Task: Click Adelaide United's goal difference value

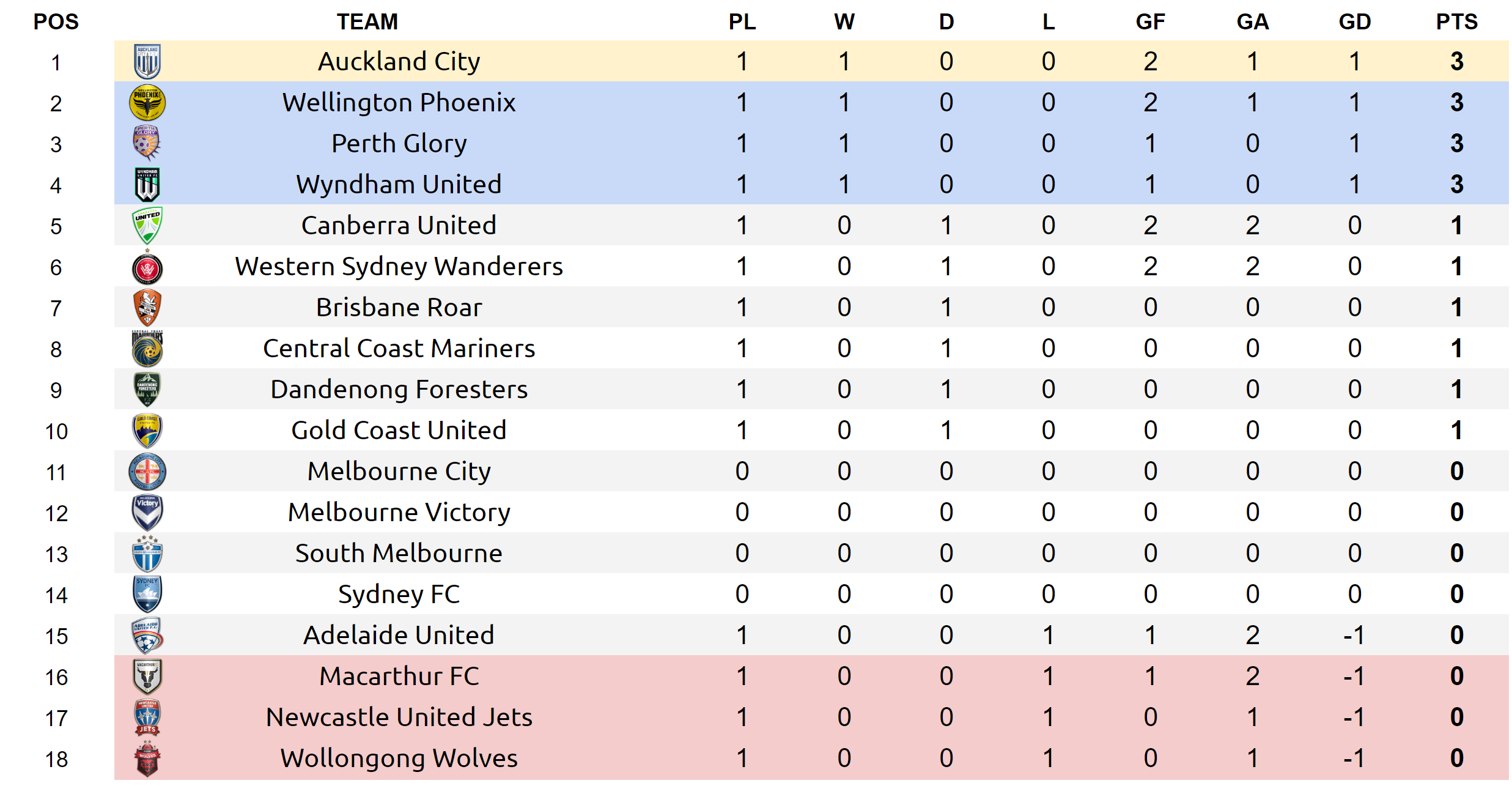Action: pyautogui.click(x=1354, y=636)
